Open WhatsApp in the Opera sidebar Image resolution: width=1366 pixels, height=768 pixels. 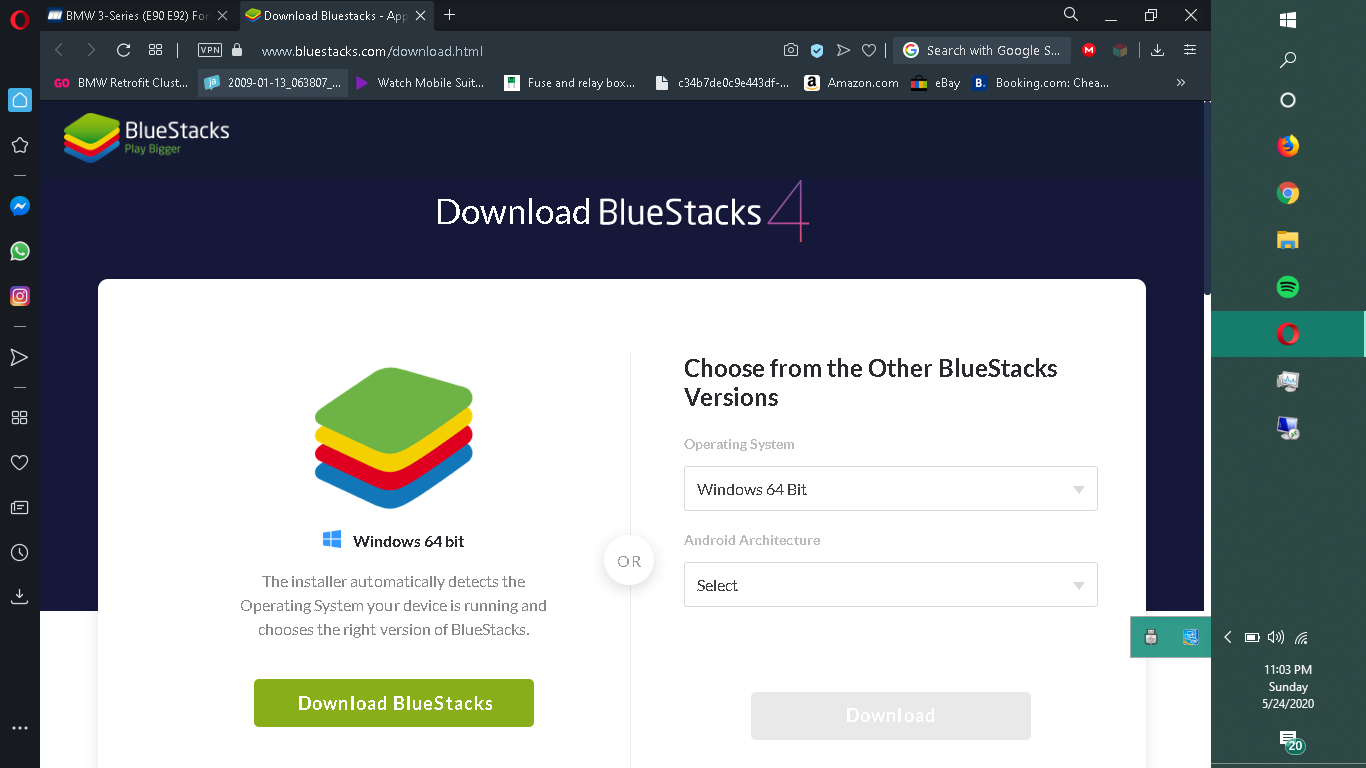(19, 251)
